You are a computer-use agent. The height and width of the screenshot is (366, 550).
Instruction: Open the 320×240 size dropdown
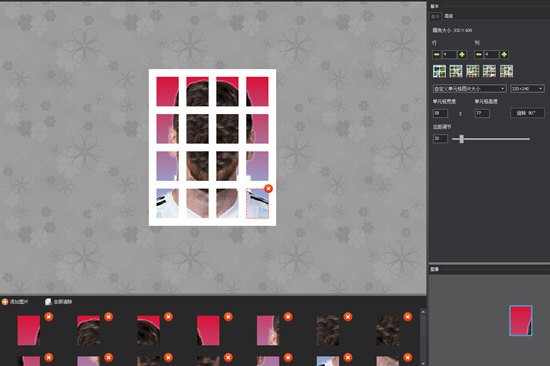tap(527, 88)
